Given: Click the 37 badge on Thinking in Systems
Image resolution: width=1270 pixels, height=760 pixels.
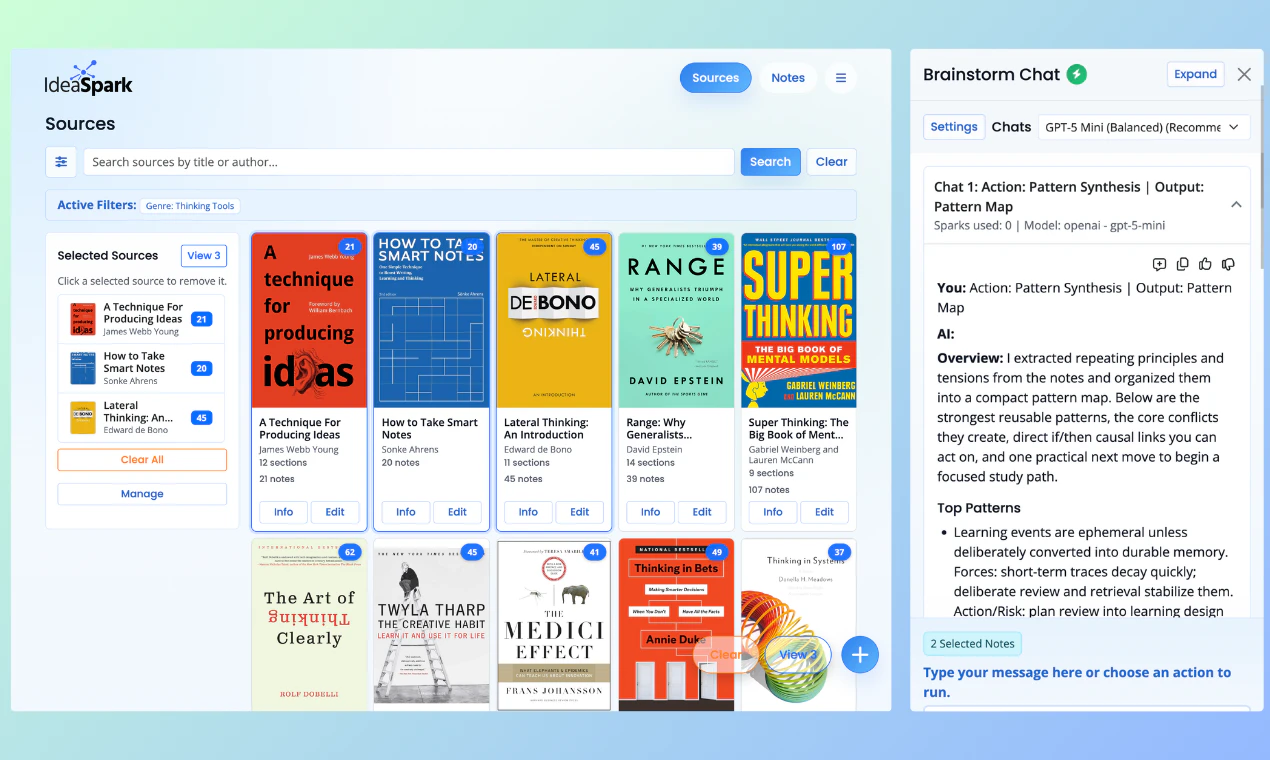Looking at the screenshot, I should coord(839,552).
